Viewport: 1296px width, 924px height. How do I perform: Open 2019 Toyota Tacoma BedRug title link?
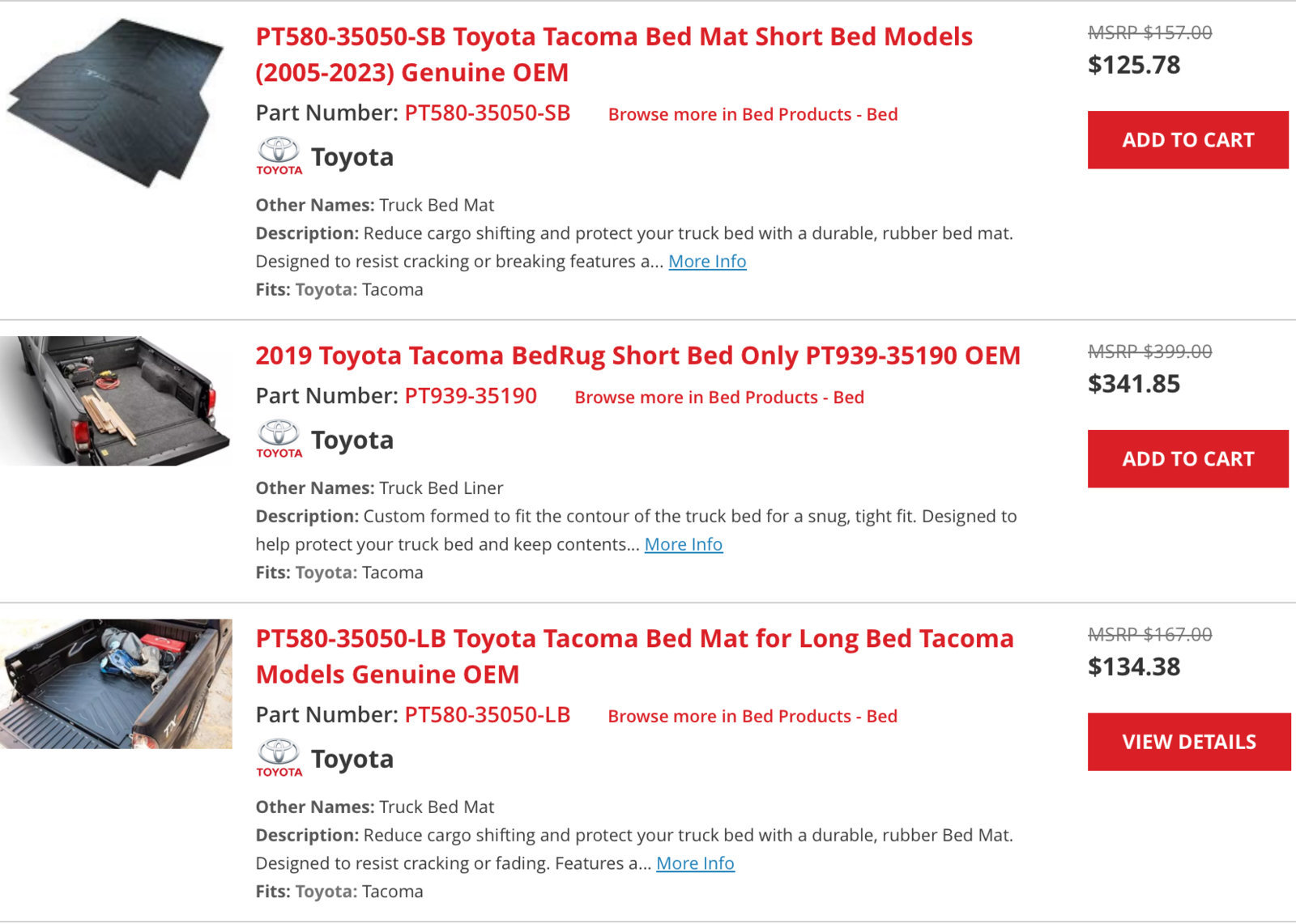[x=637, y=356]
